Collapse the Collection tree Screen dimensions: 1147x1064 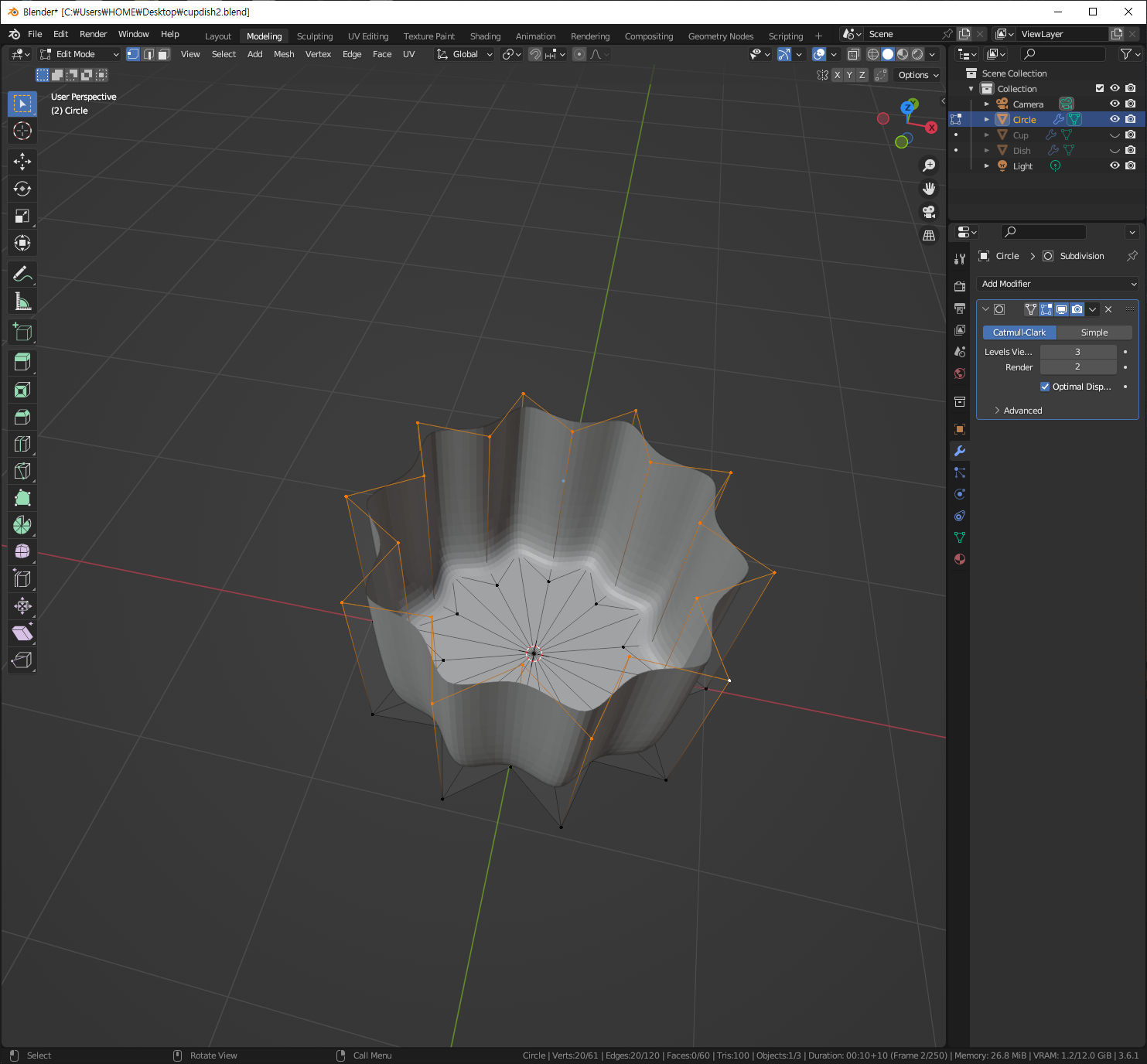click(971, 88)
